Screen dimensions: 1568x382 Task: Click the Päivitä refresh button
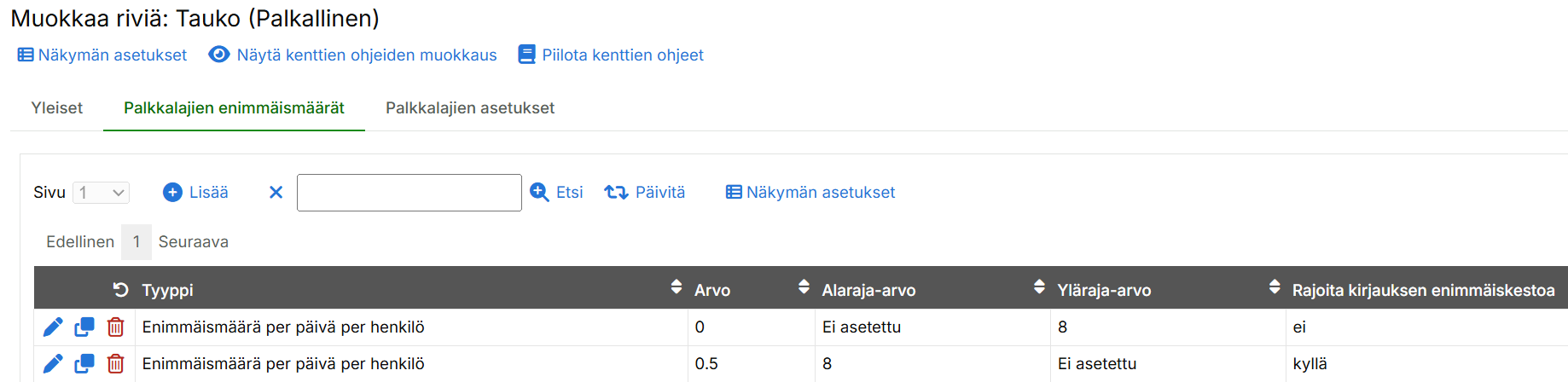click(645, 193)
